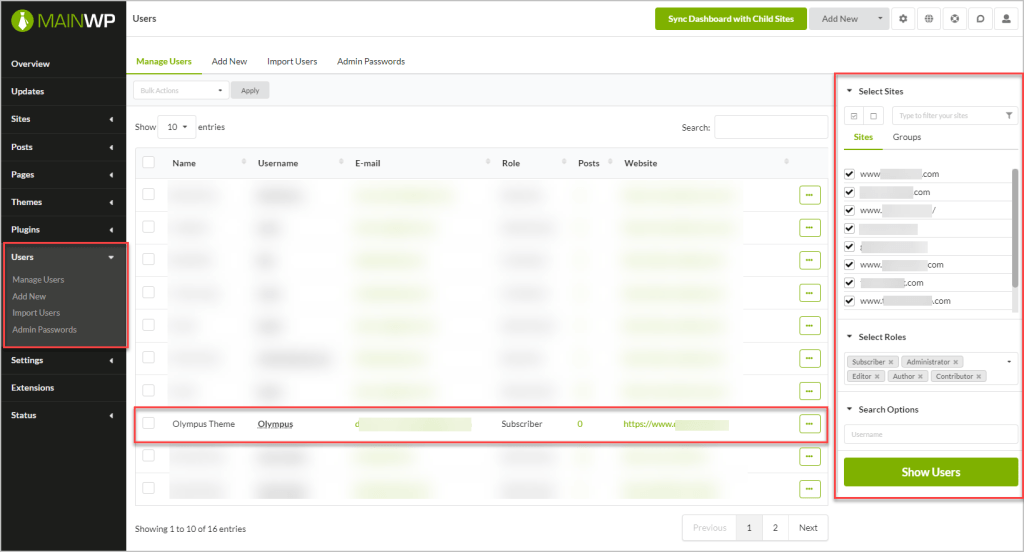
Task: Open the Show 10 entries dropdown
Action: tap(176, 127)
